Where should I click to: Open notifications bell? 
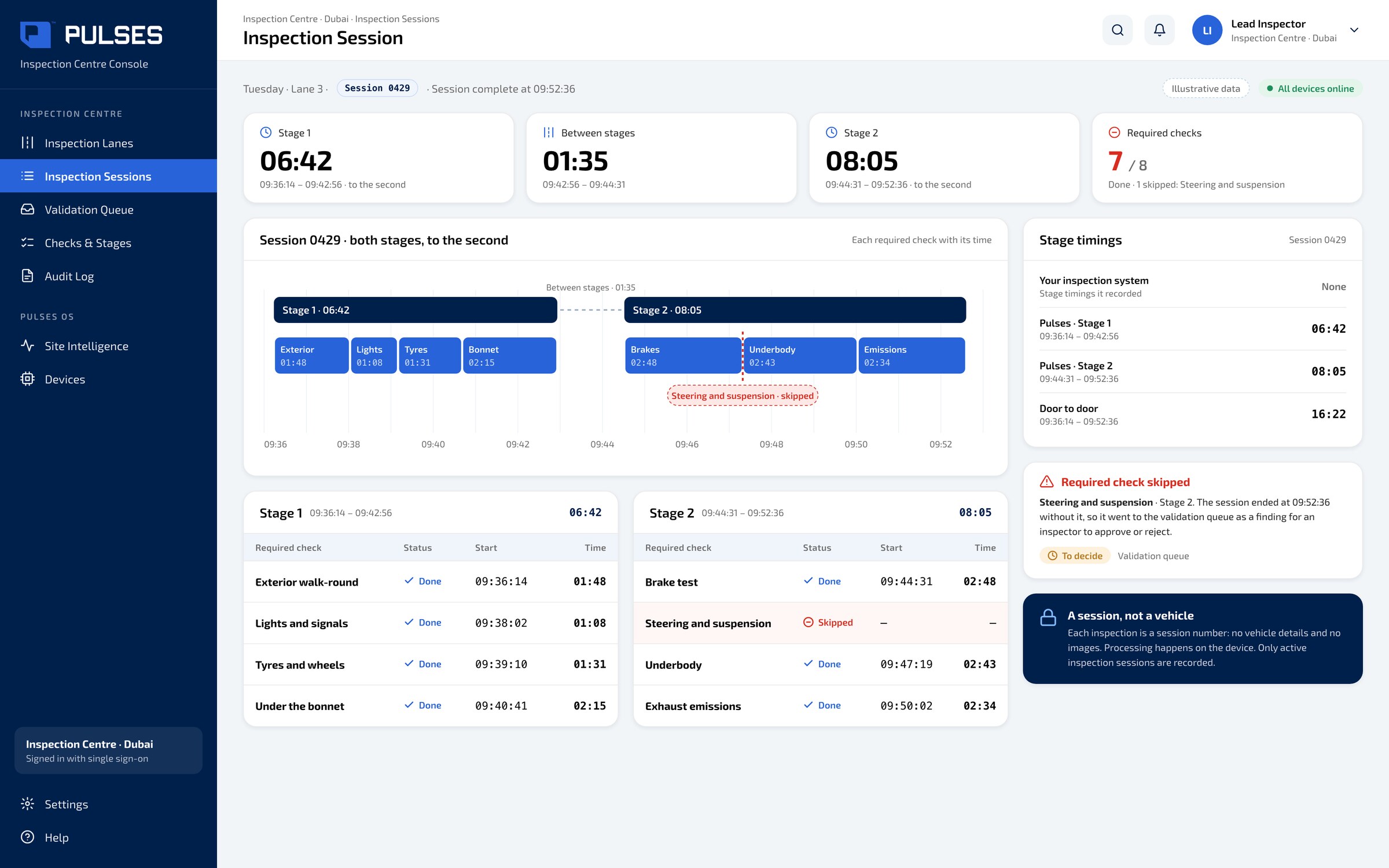[1159, 30]
